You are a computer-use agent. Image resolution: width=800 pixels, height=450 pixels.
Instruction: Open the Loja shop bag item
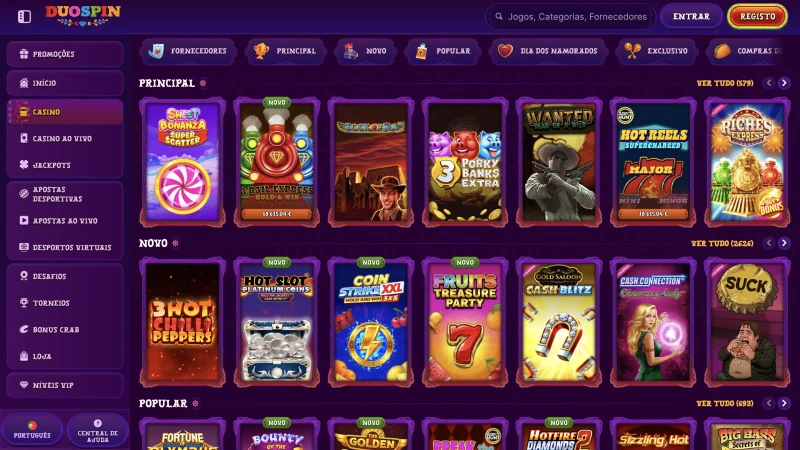pos(65,356)
